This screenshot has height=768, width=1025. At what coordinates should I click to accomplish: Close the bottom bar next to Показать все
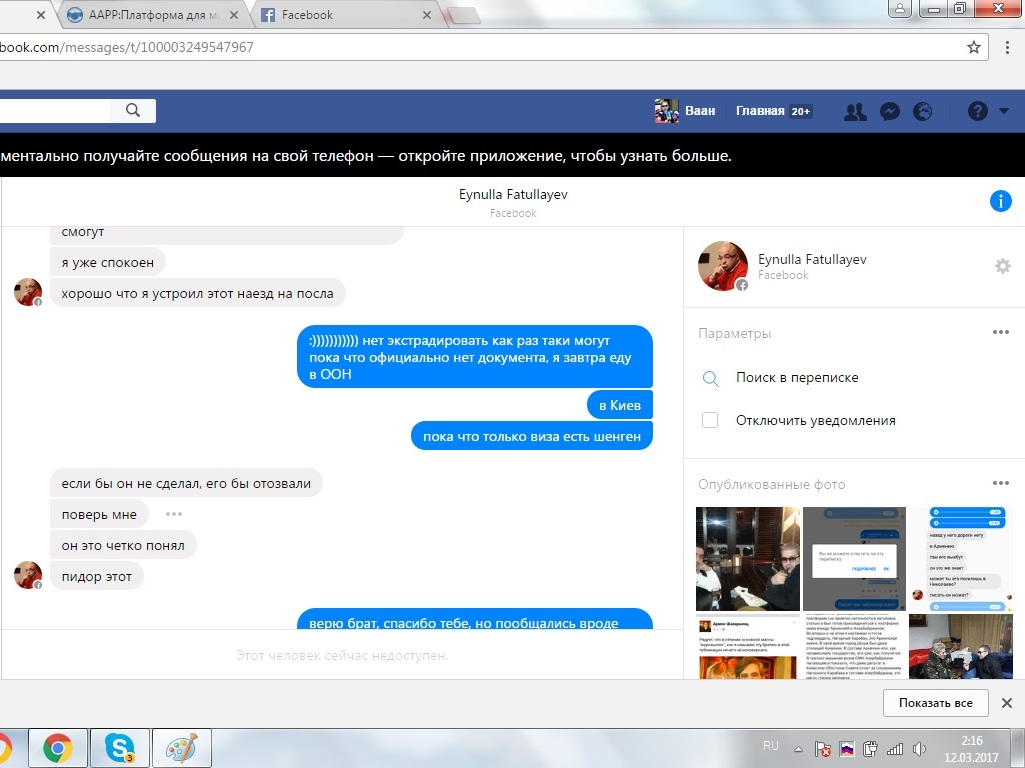coord(1007,703)
